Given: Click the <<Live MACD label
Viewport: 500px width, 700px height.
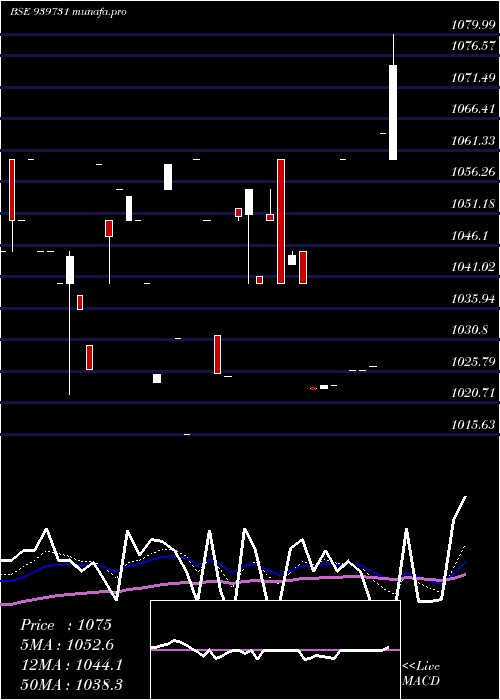Looking at the screenshot, I should [x=421, y=673].
